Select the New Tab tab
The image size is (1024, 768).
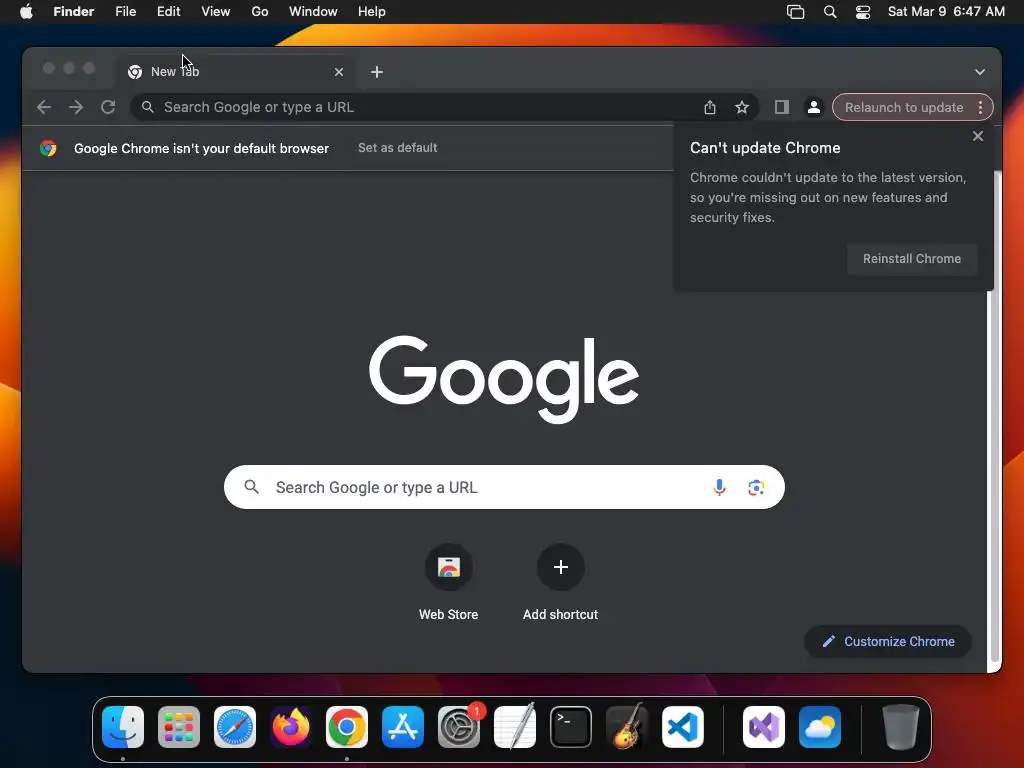[235, 72]
